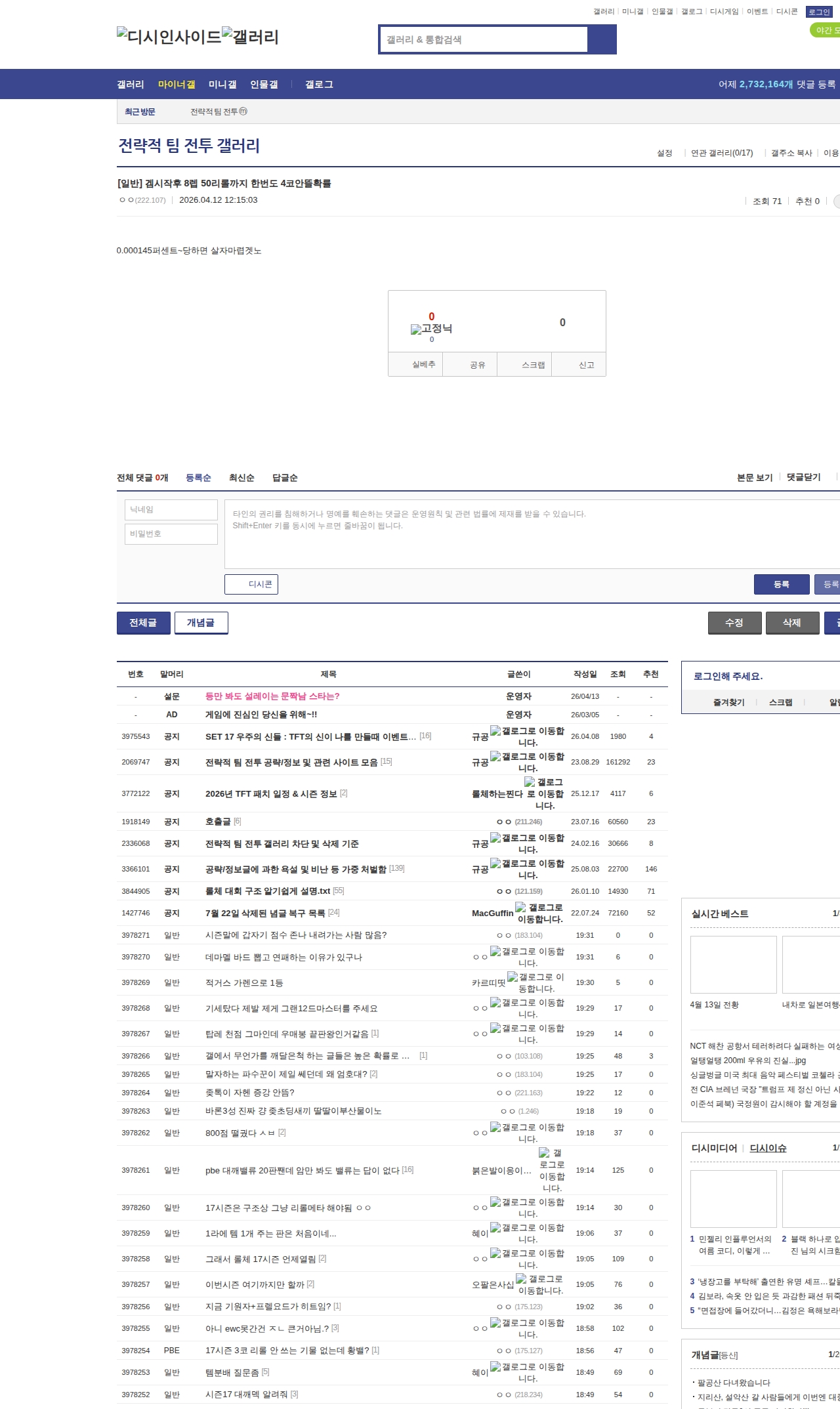Click the search button beside the search box
This screenshot has width=840, height=1409.
point(602,39)
